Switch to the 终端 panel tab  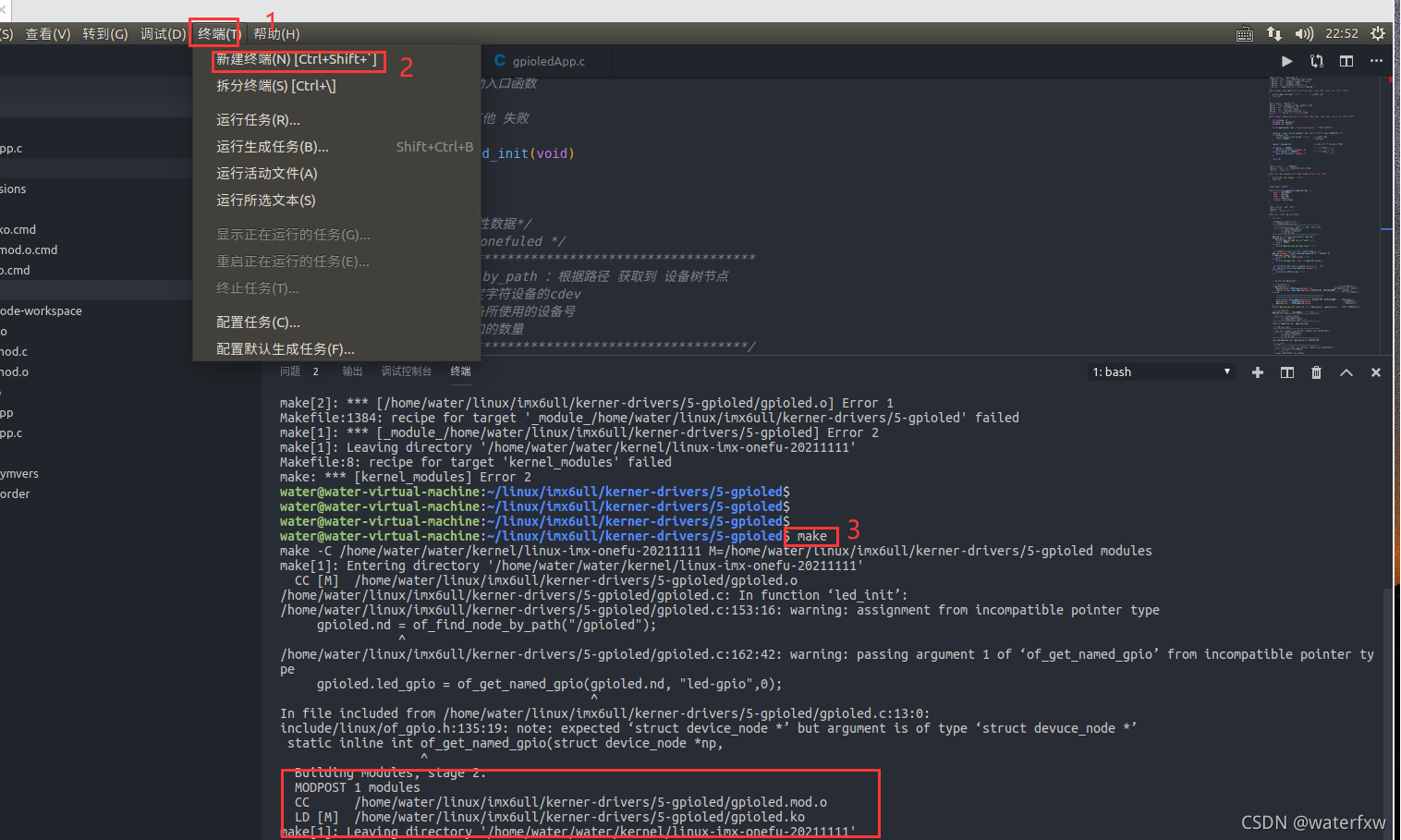461,371
